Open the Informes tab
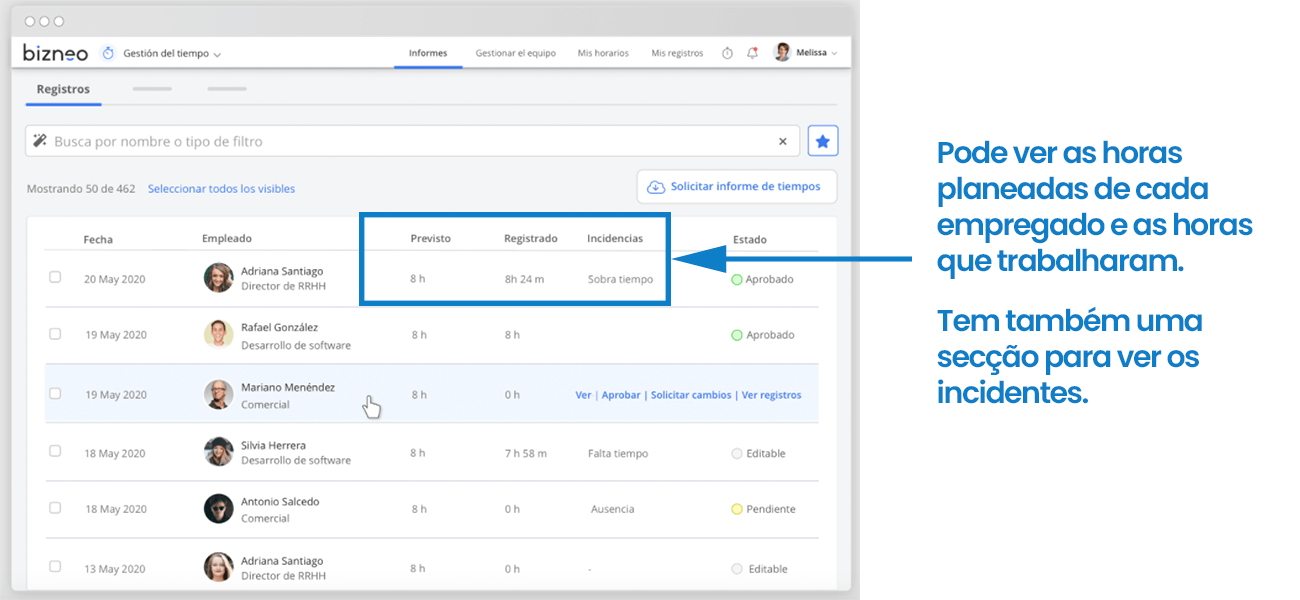This screenshot has width=1300, height=600. (x=428, y=53)
